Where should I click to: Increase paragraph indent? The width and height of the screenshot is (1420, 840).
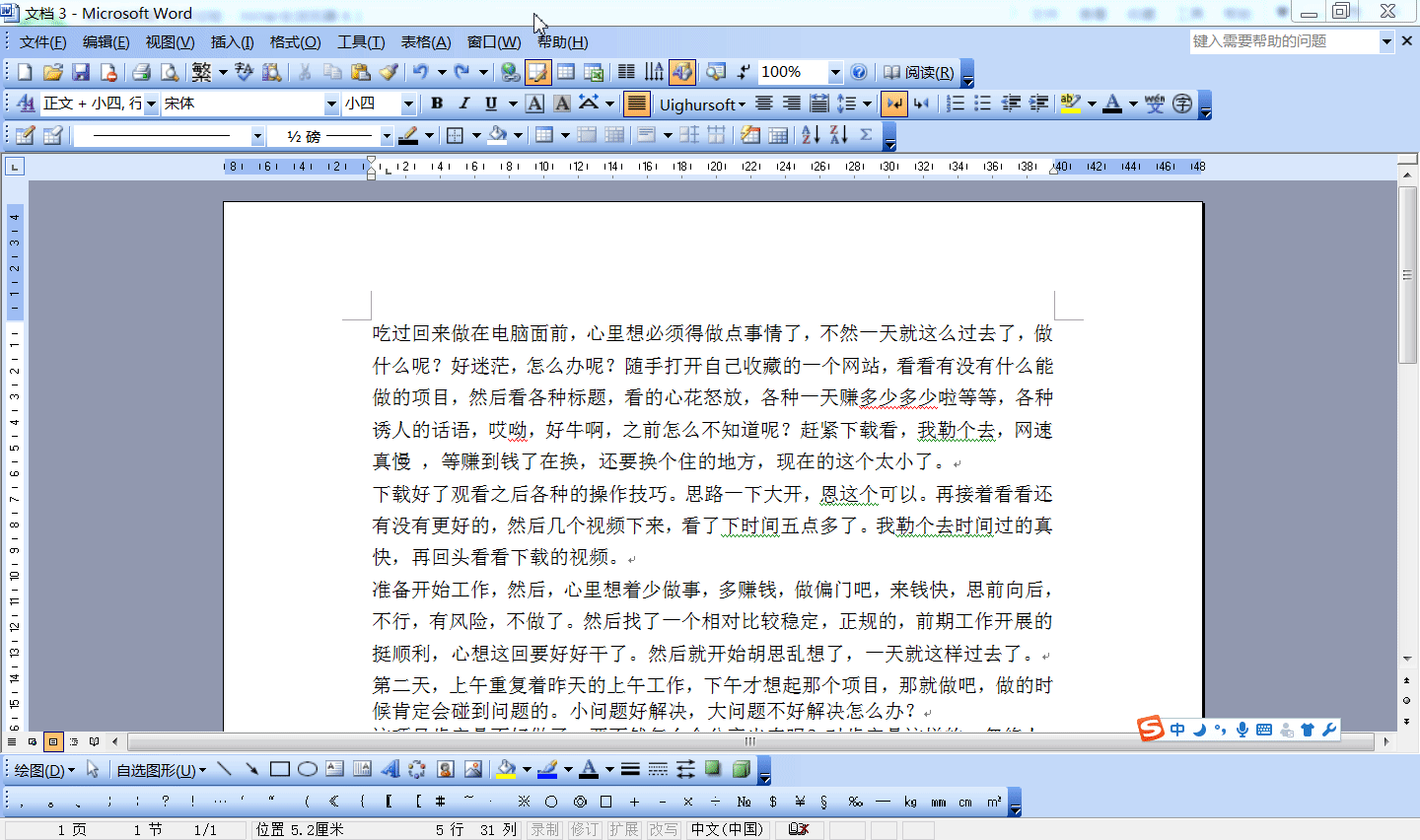point(1038,104)
